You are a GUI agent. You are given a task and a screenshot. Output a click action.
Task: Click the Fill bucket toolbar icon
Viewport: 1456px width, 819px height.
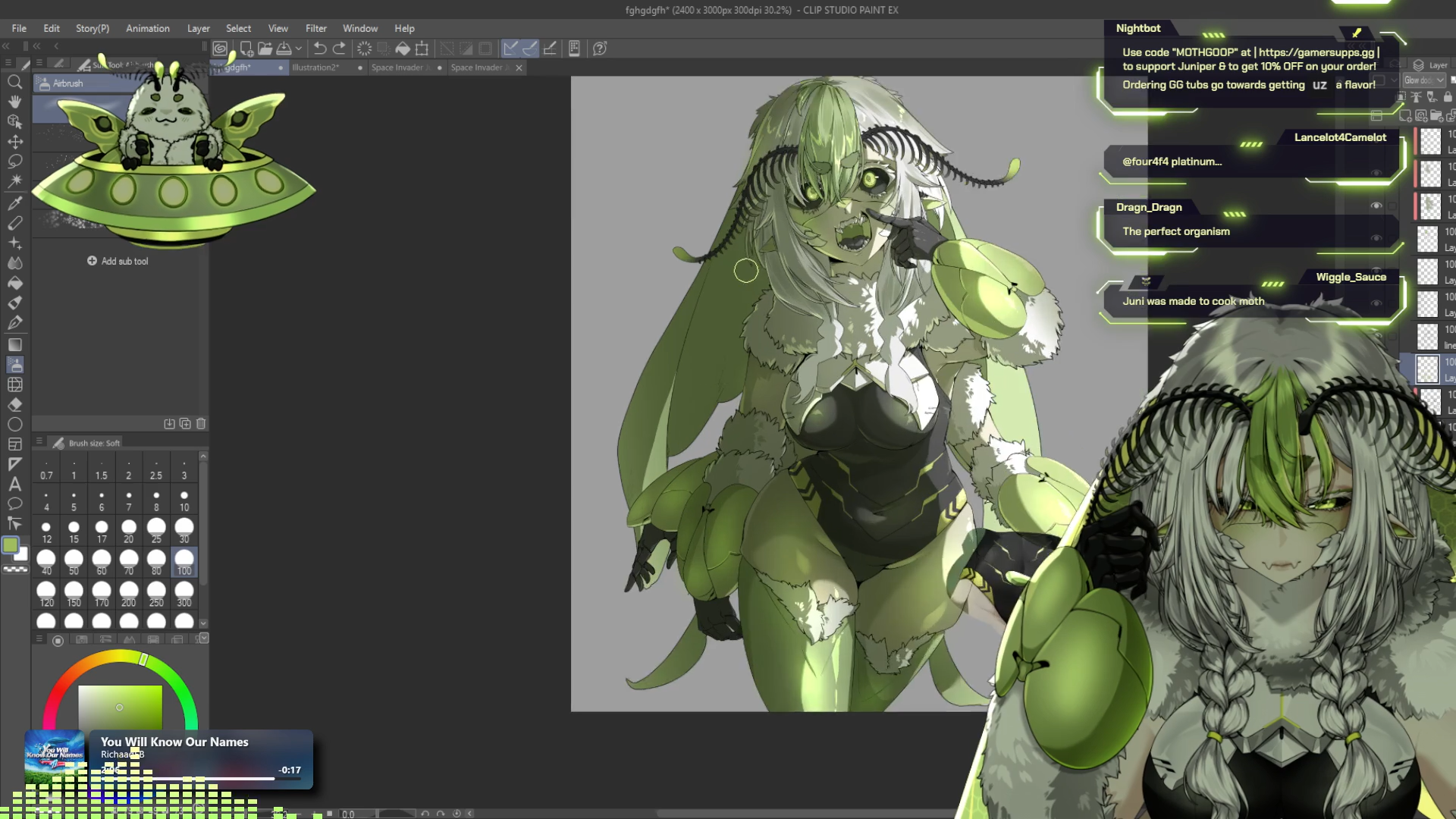(x=403, y=49)
